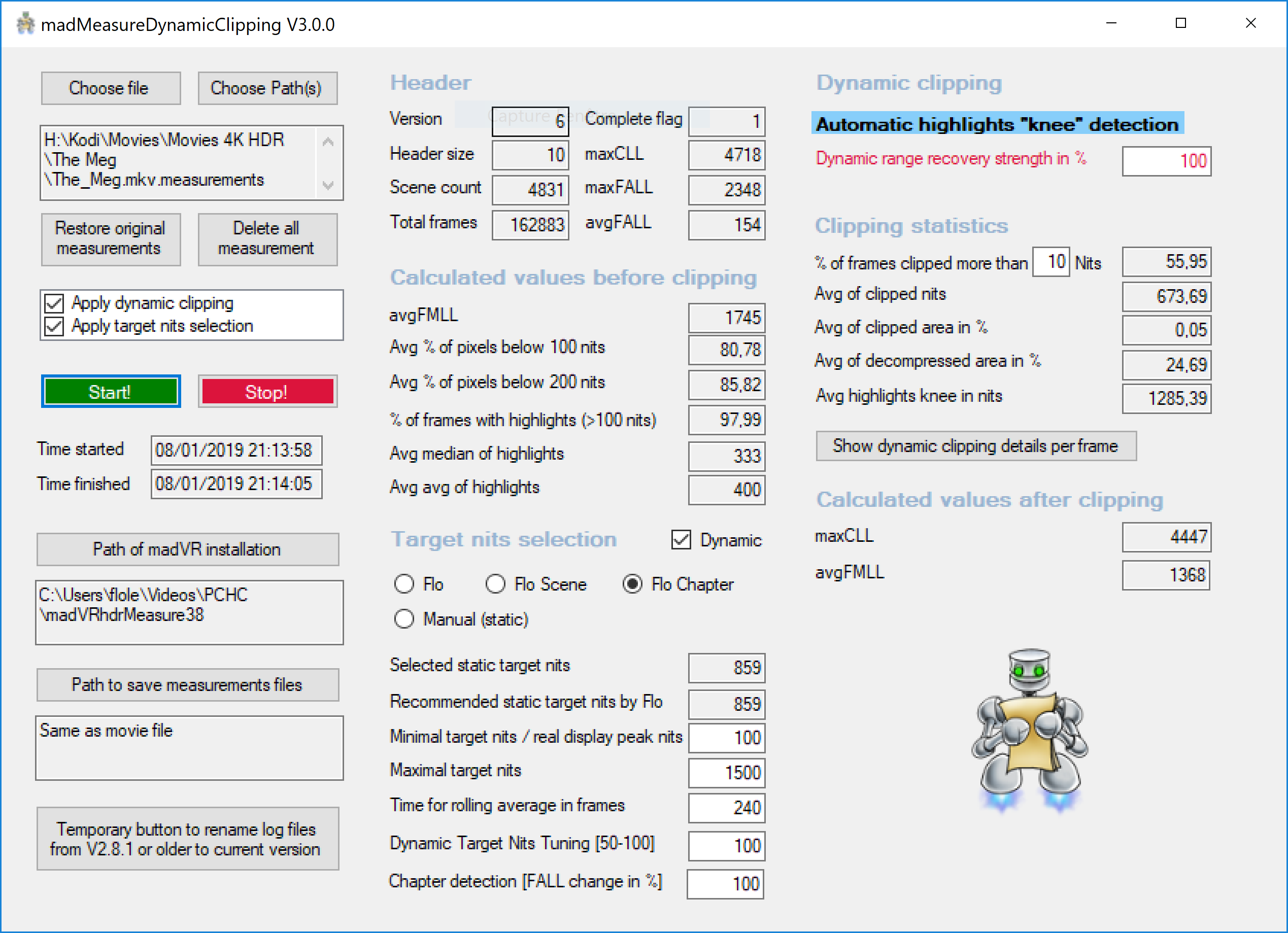Click maxCLL after clipping value 4447
The image size is (1288, 933).
[x=1167, y=537]
